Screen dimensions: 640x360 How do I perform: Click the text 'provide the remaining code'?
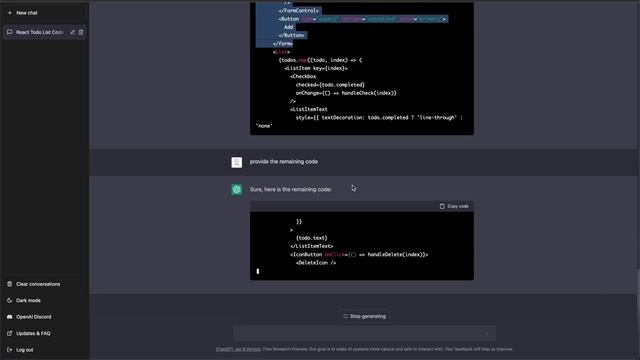point(284,162)
